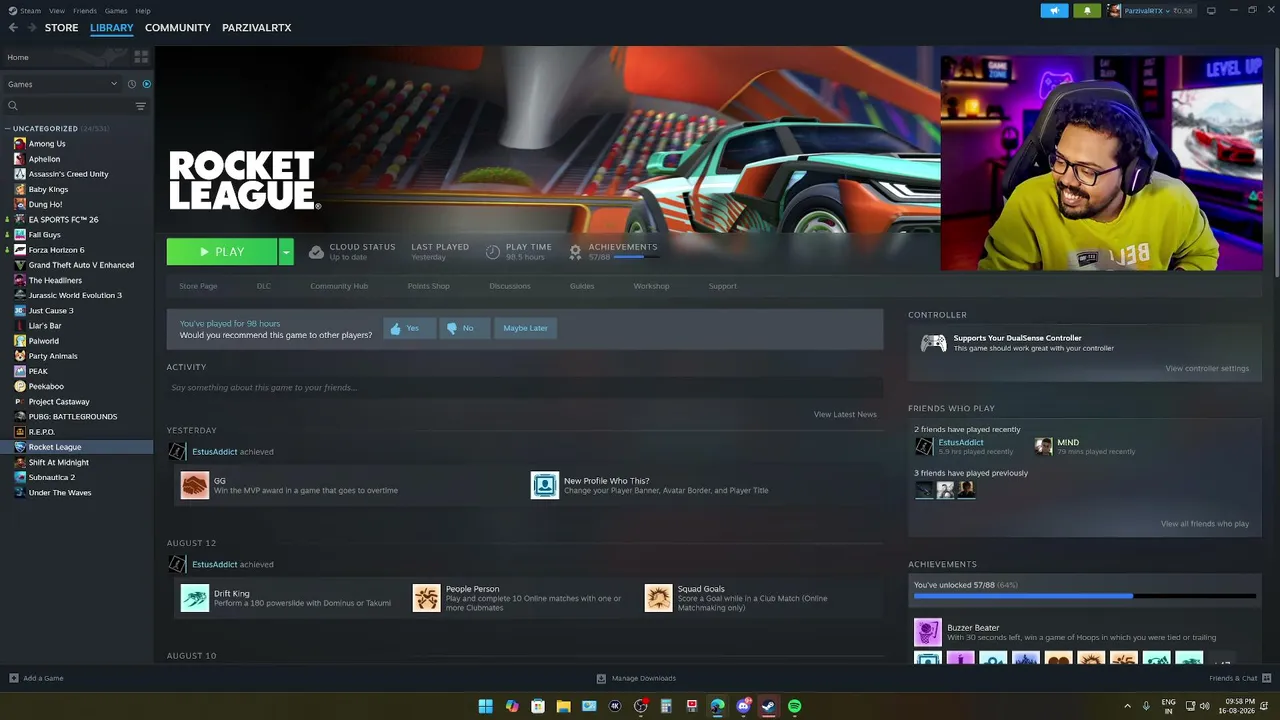Show hidden system tray icons
This screenshot has height=720, width=1280.
click(1128, 706)
